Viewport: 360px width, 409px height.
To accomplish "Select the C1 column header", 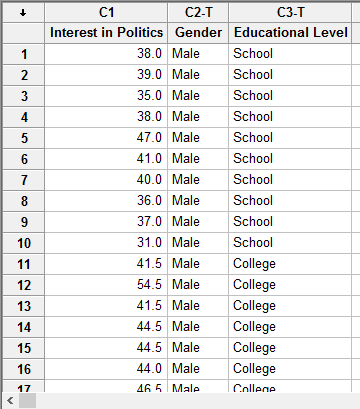I will [106, 13].
